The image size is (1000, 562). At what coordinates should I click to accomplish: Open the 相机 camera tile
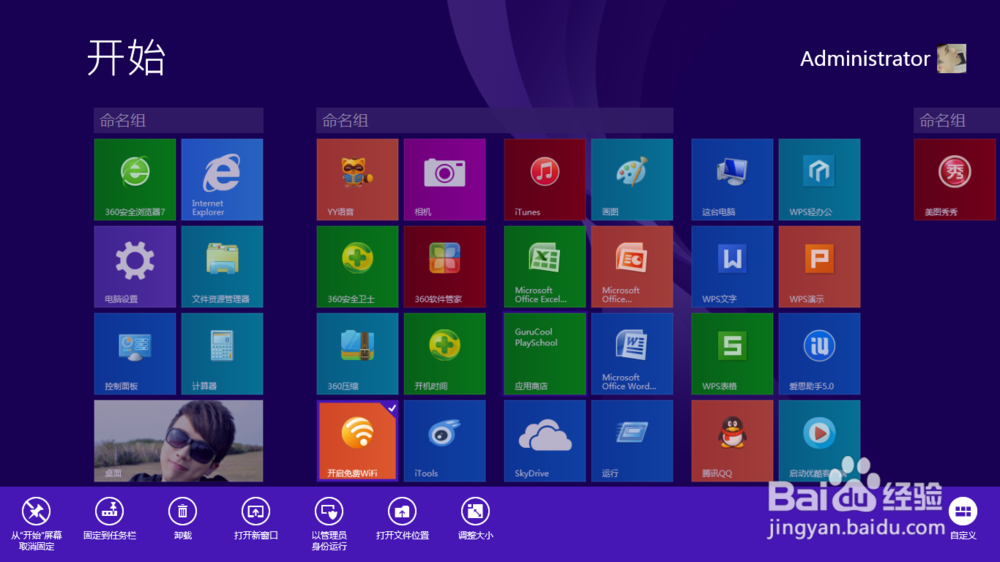[445, 179]
